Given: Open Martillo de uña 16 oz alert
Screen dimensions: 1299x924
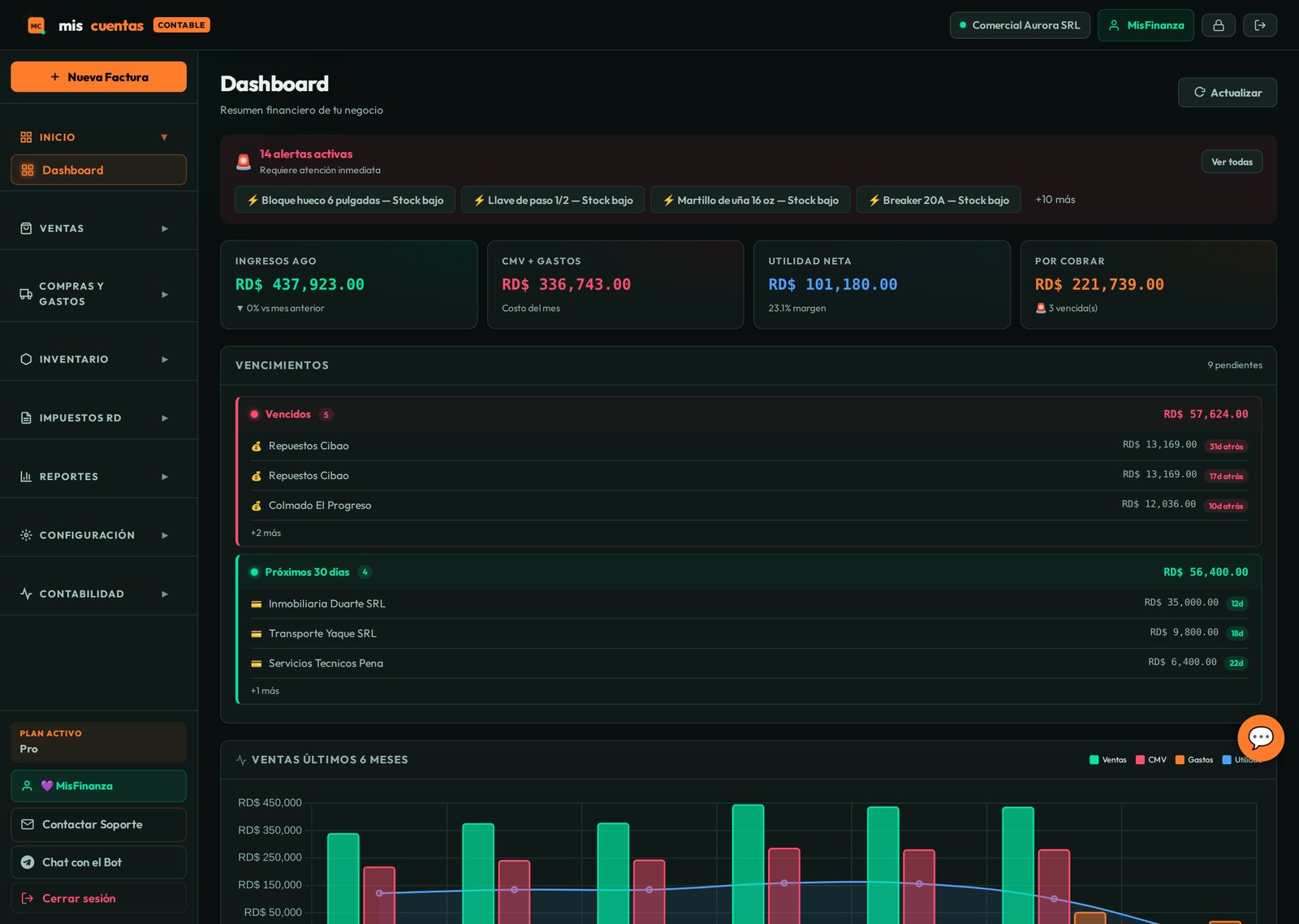Looking at the screenshot, I should pyautogui.click(x=750, y=200).
